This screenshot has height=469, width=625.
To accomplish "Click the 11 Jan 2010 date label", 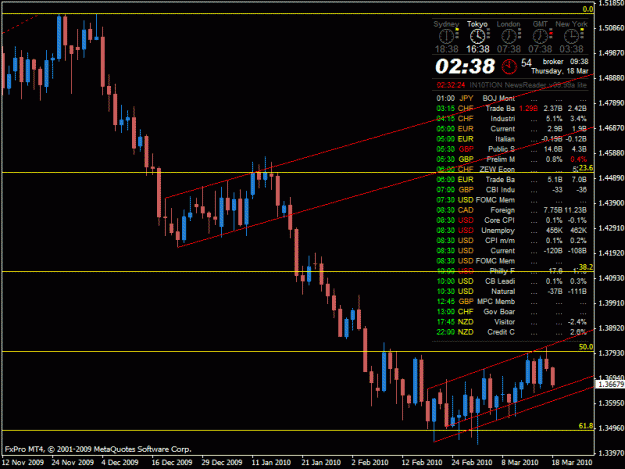I will (x=271, y=462).
